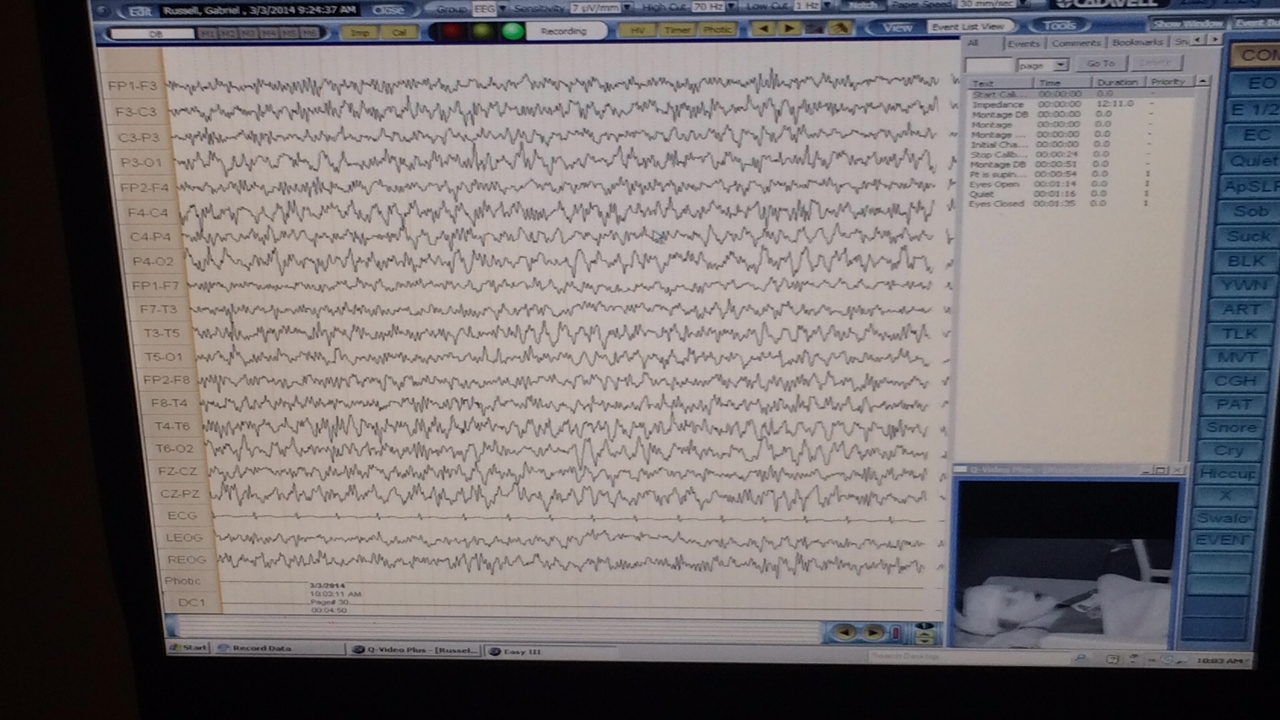Click the Go To input field
This screenshot has width=1280, height=720.
pos(989,65)
